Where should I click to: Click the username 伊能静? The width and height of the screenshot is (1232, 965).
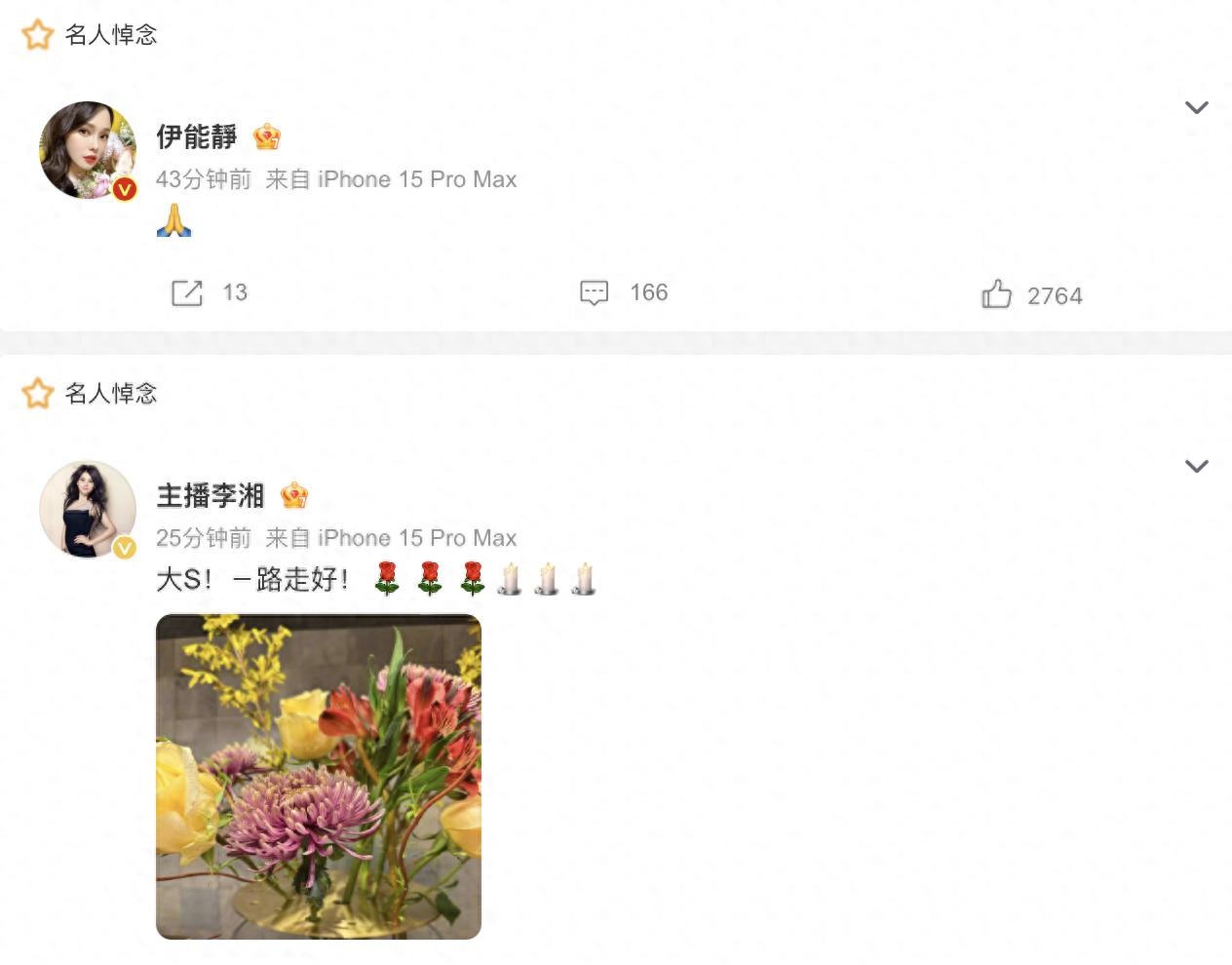coord(197,136)
